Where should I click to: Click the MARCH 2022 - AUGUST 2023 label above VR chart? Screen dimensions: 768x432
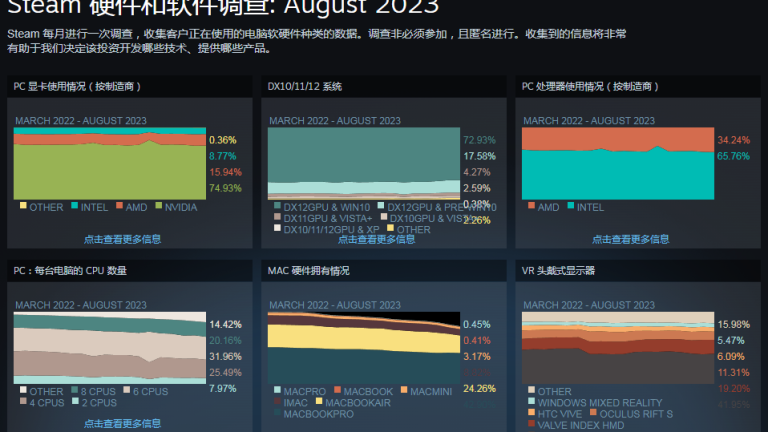(589, 305)
